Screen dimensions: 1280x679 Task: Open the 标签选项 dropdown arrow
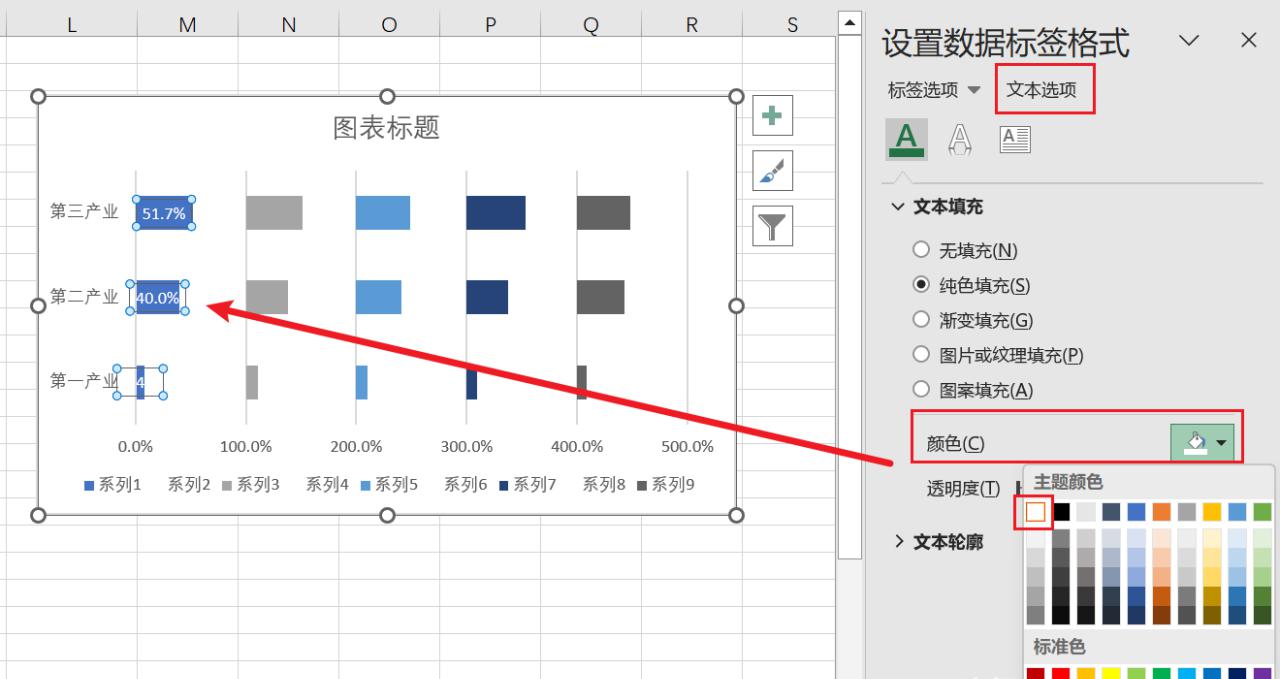[x=974, y=90]
